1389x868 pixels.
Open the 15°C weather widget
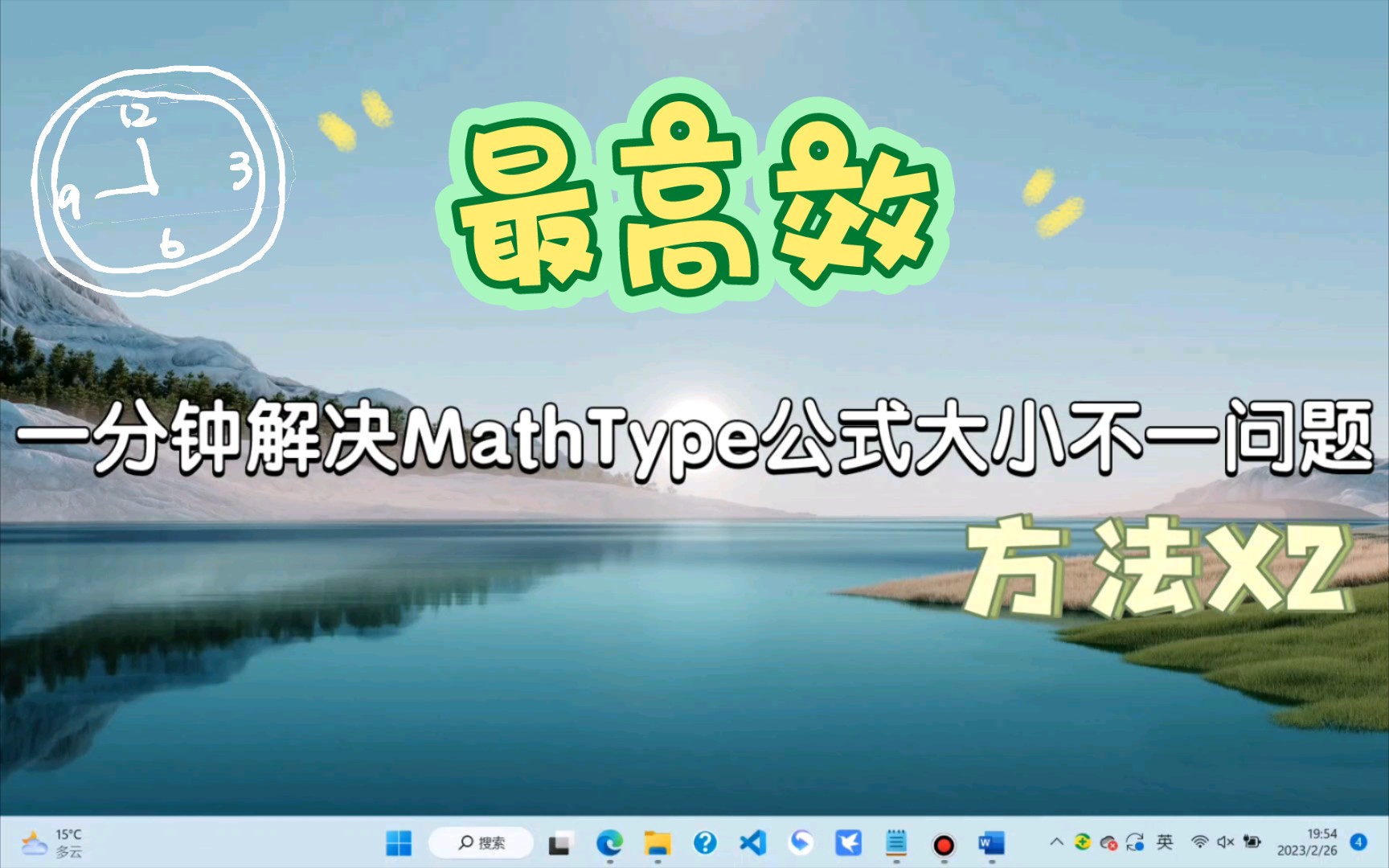[x=52, y=843]
